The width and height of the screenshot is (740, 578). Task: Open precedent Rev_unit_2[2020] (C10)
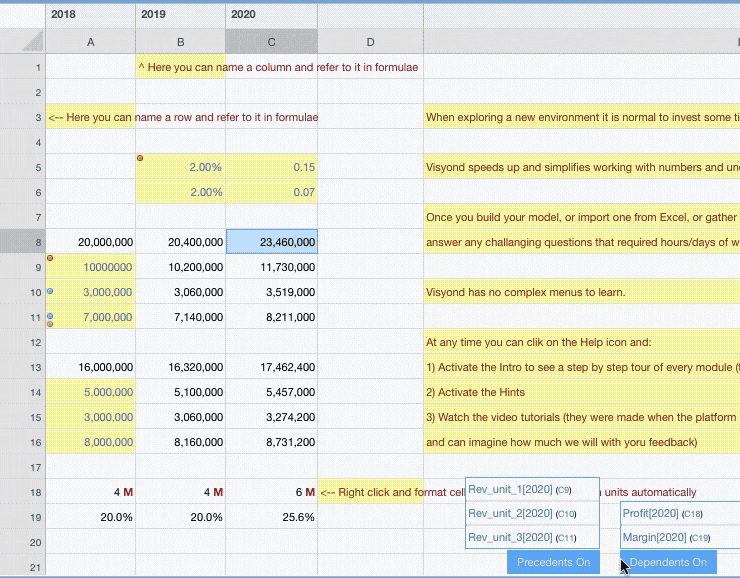[532, 513]
